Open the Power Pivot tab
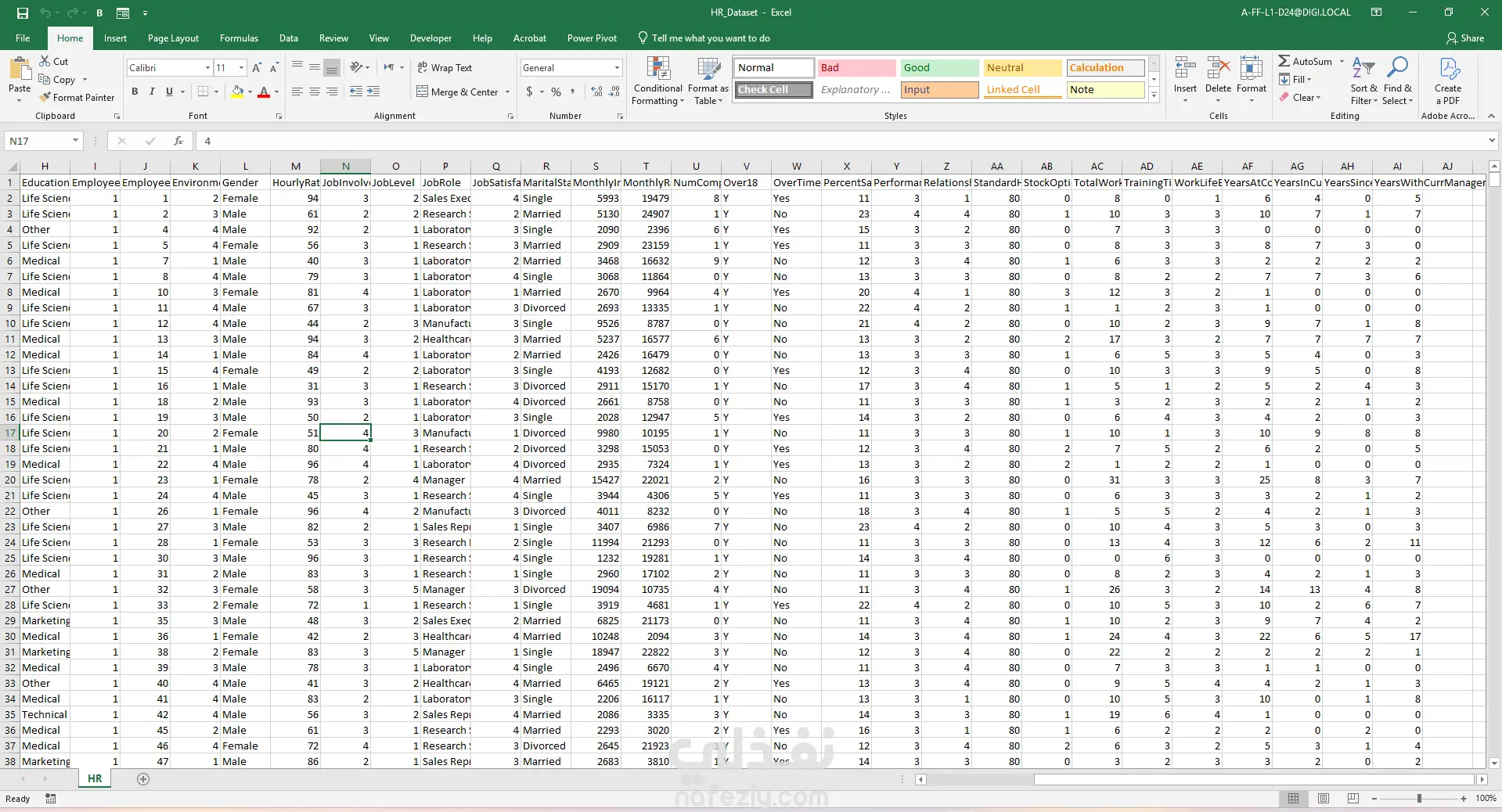 (592, 38)
